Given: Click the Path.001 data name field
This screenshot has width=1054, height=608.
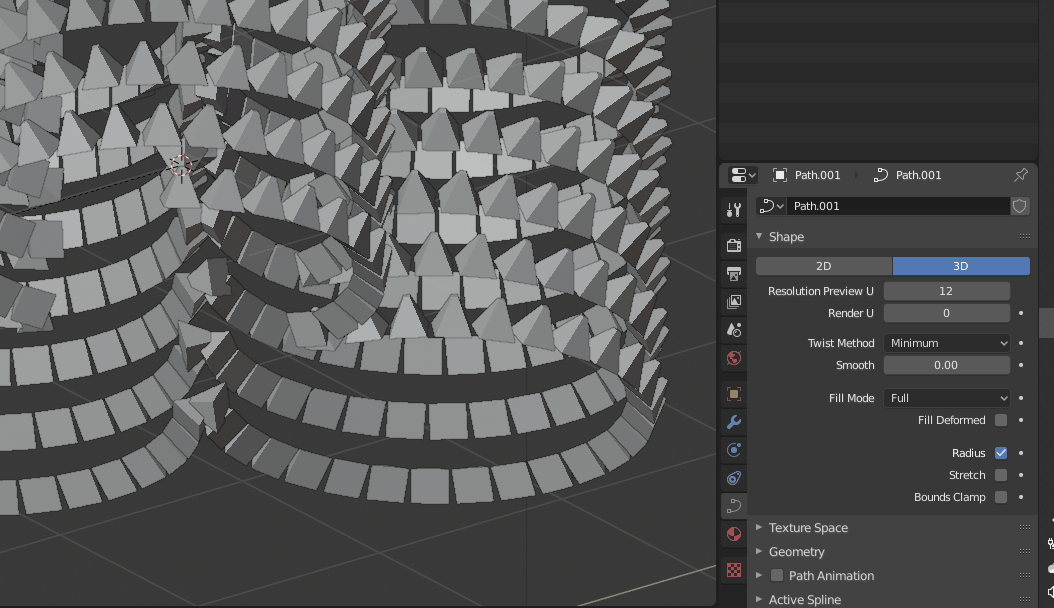Looking at the screenshot, I should [x=898, y=206].
